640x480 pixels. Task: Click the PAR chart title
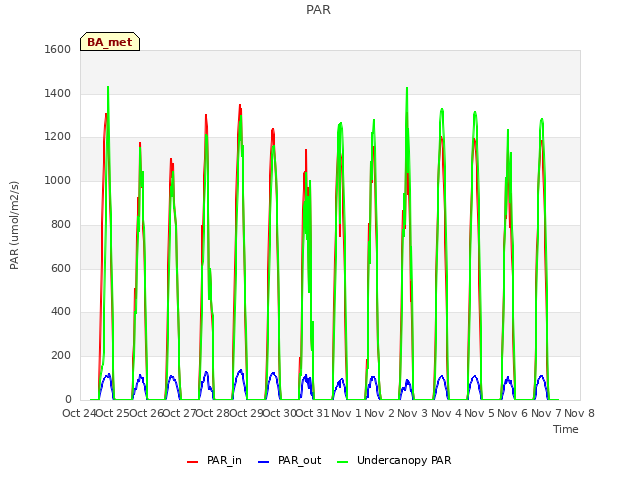318,9
